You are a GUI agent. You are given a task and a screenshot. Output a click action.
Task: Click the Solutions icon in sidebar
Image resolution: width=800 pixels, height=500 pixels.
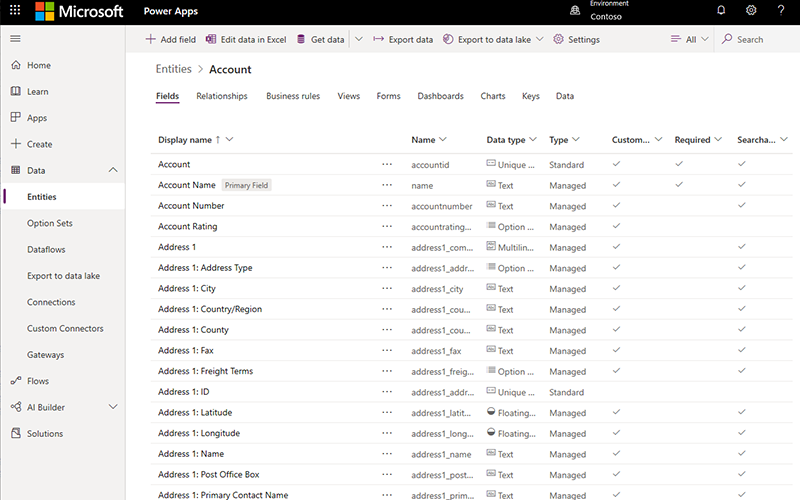[16, 433]
